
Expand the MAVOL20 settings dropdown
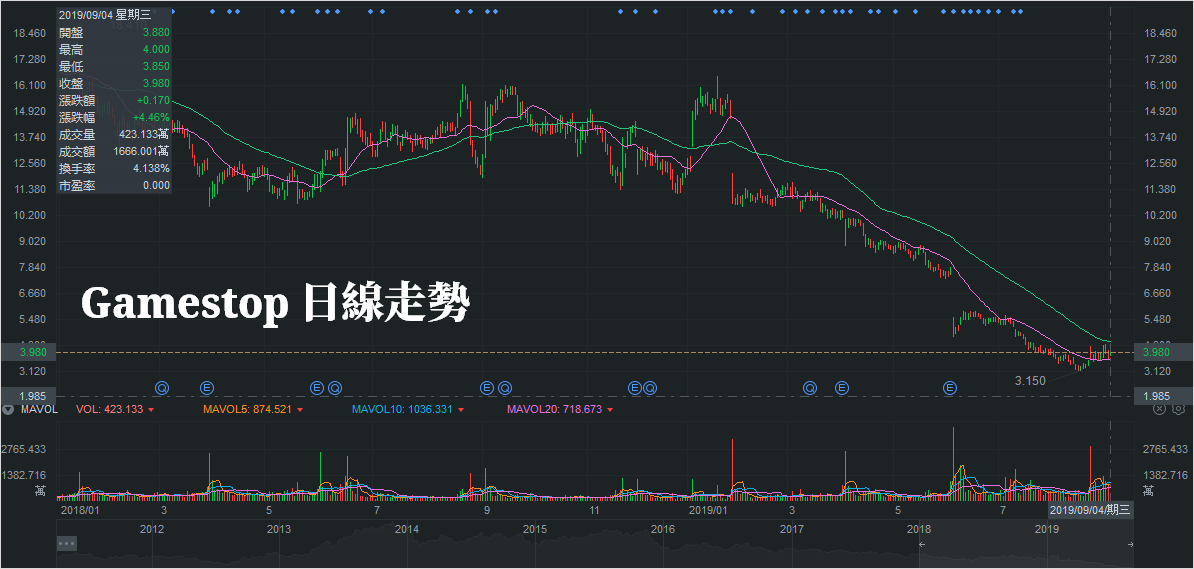tap(609, 410)
